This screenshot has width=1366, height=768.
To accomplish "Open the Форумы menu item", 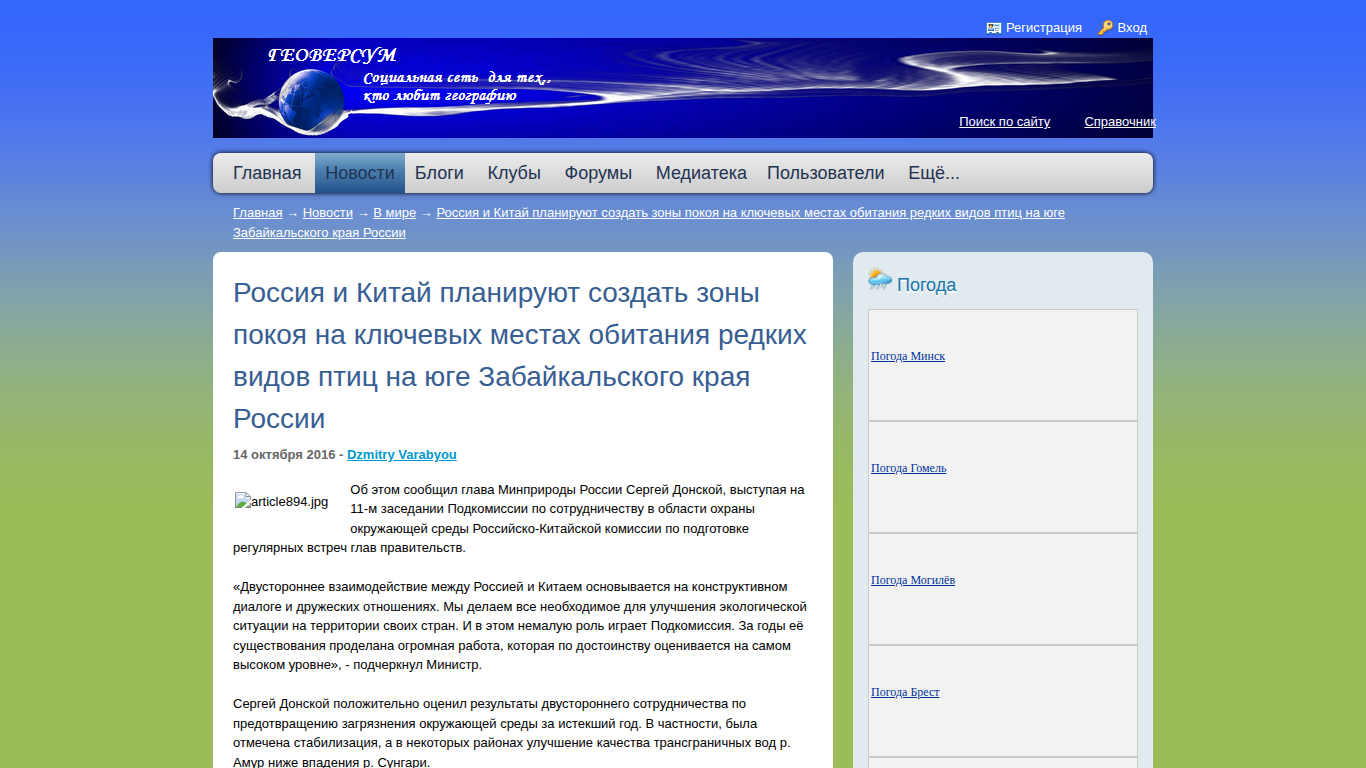I will pyautogui.click(x=598, y=173).
